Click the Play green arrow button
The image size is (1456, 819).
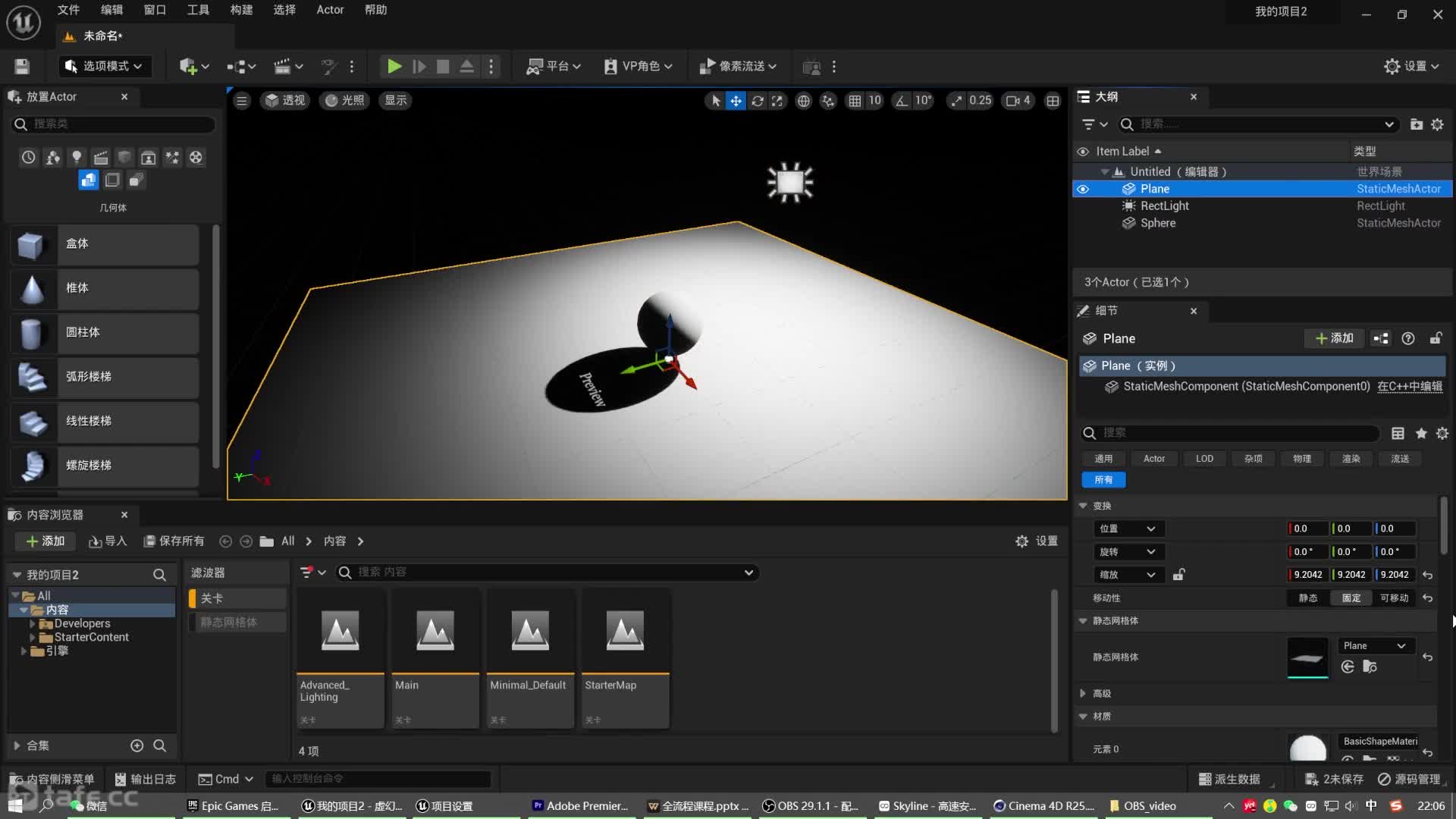[x=394, y=67]
